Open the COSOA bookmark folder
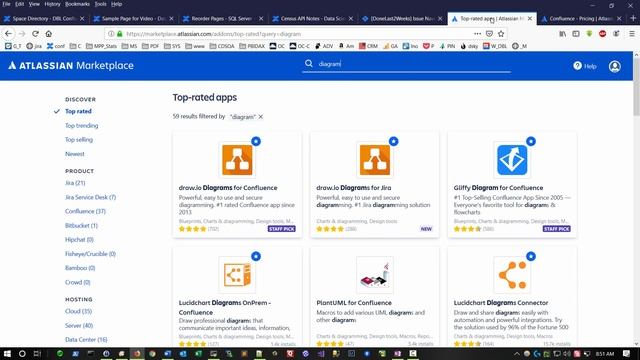The width and height of the screenshot is (640, 360). click(x=222, y=46)
